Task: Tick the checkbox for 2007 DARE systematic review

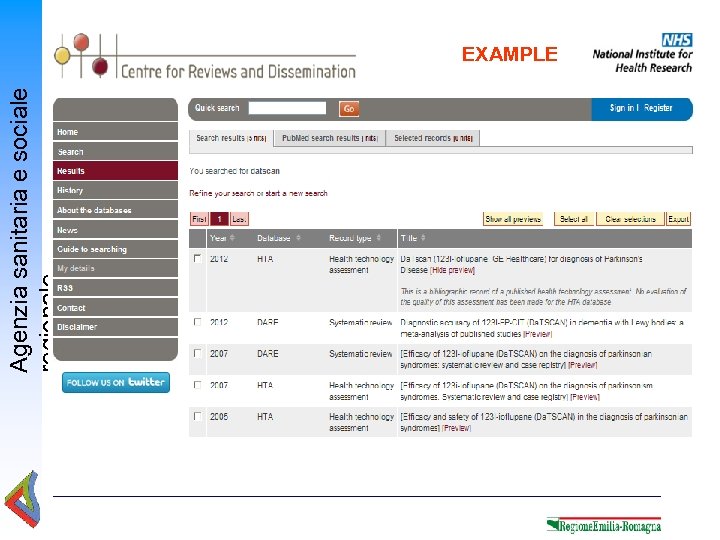Action: click(197, 353)
